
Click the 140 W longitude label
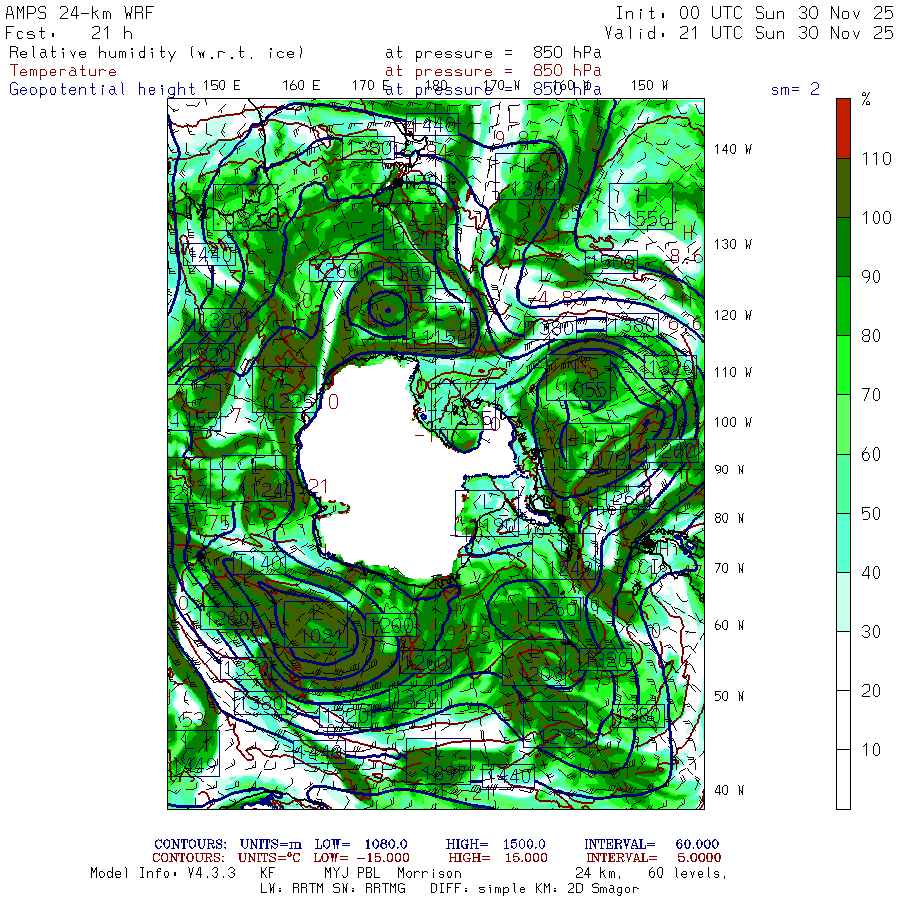coord(732,149)
